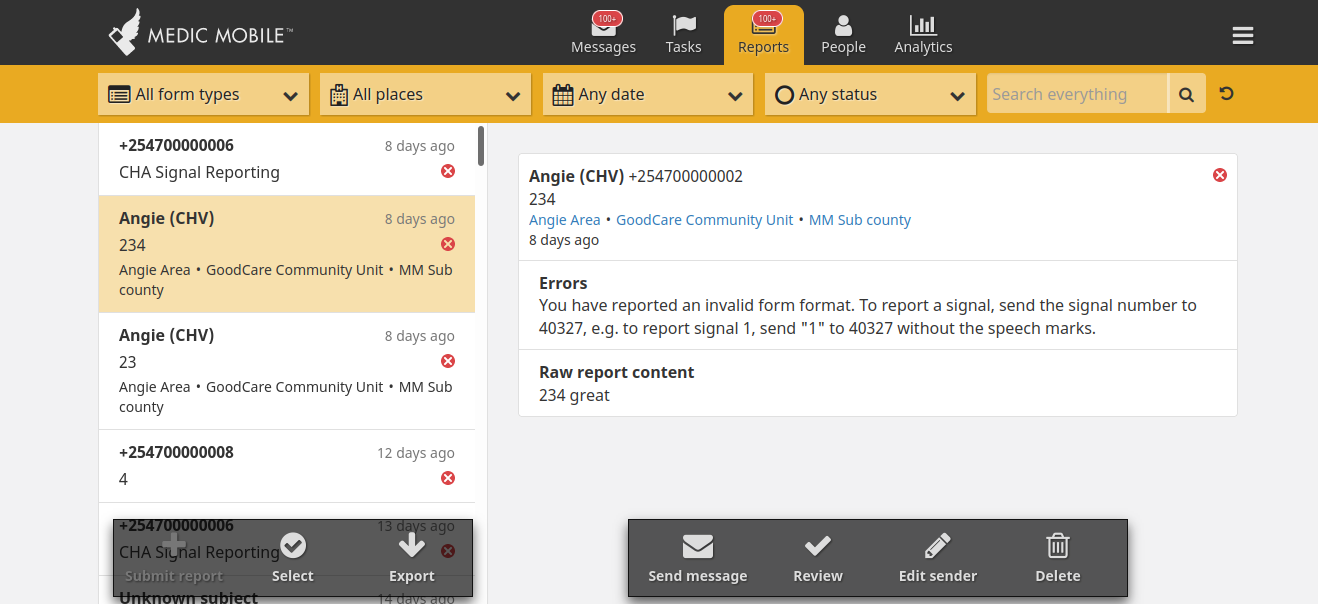Open the Any date filter

pos(647,93)
